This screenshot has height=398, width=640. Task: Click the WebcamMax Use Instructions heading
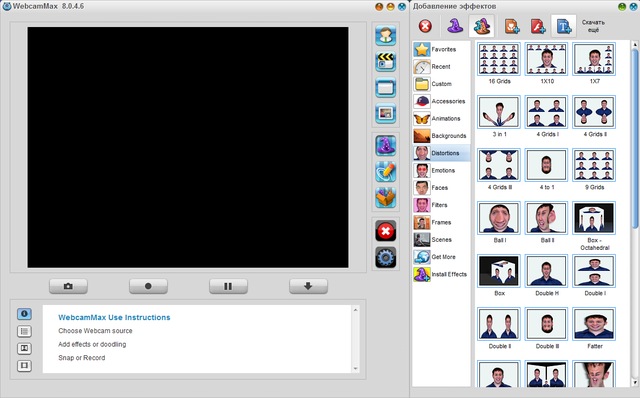(114, 317)
